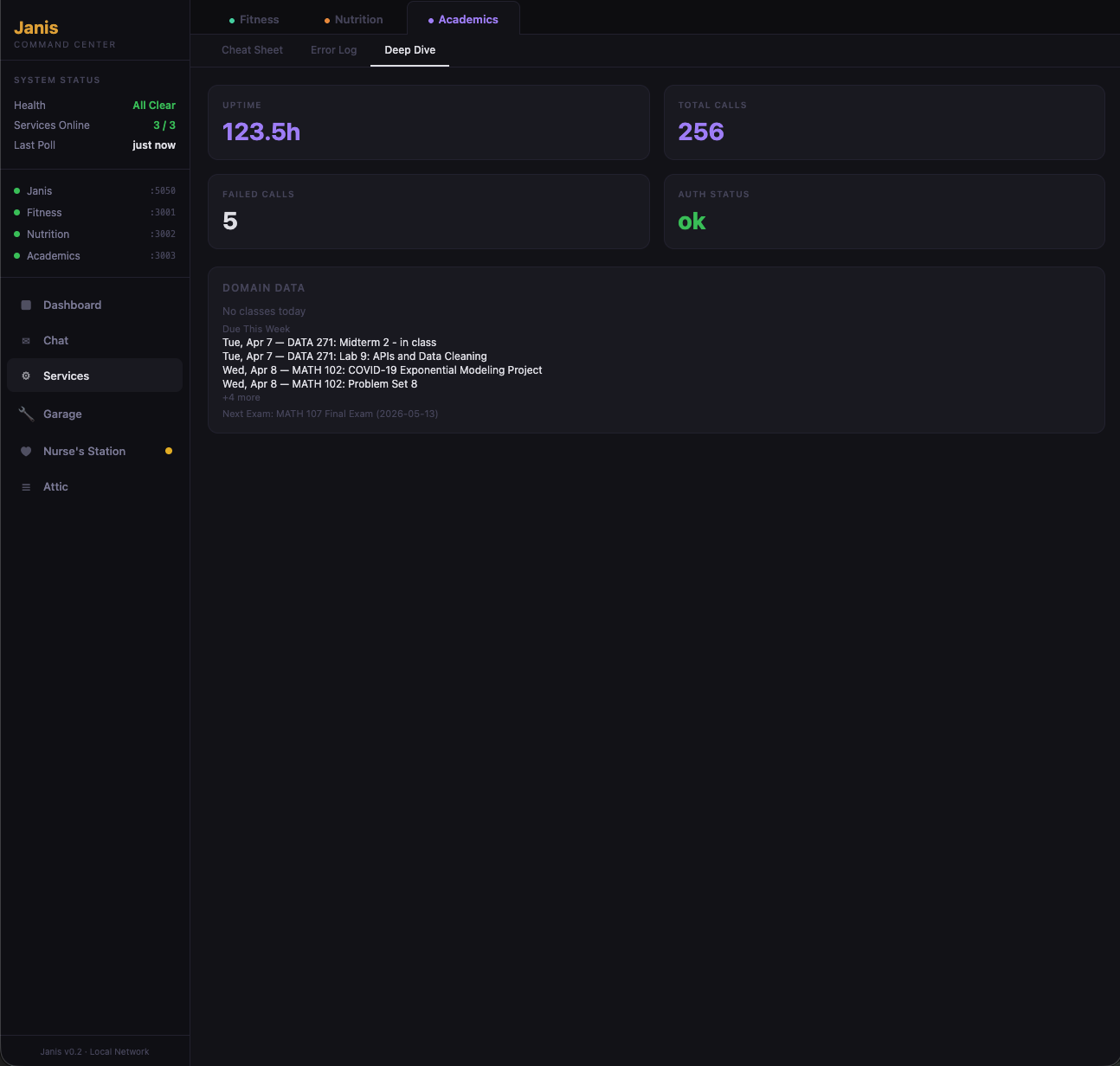The image size is (1120, 1066).
Task: Click the Total Calls stat card
Action: coord(884,123)
